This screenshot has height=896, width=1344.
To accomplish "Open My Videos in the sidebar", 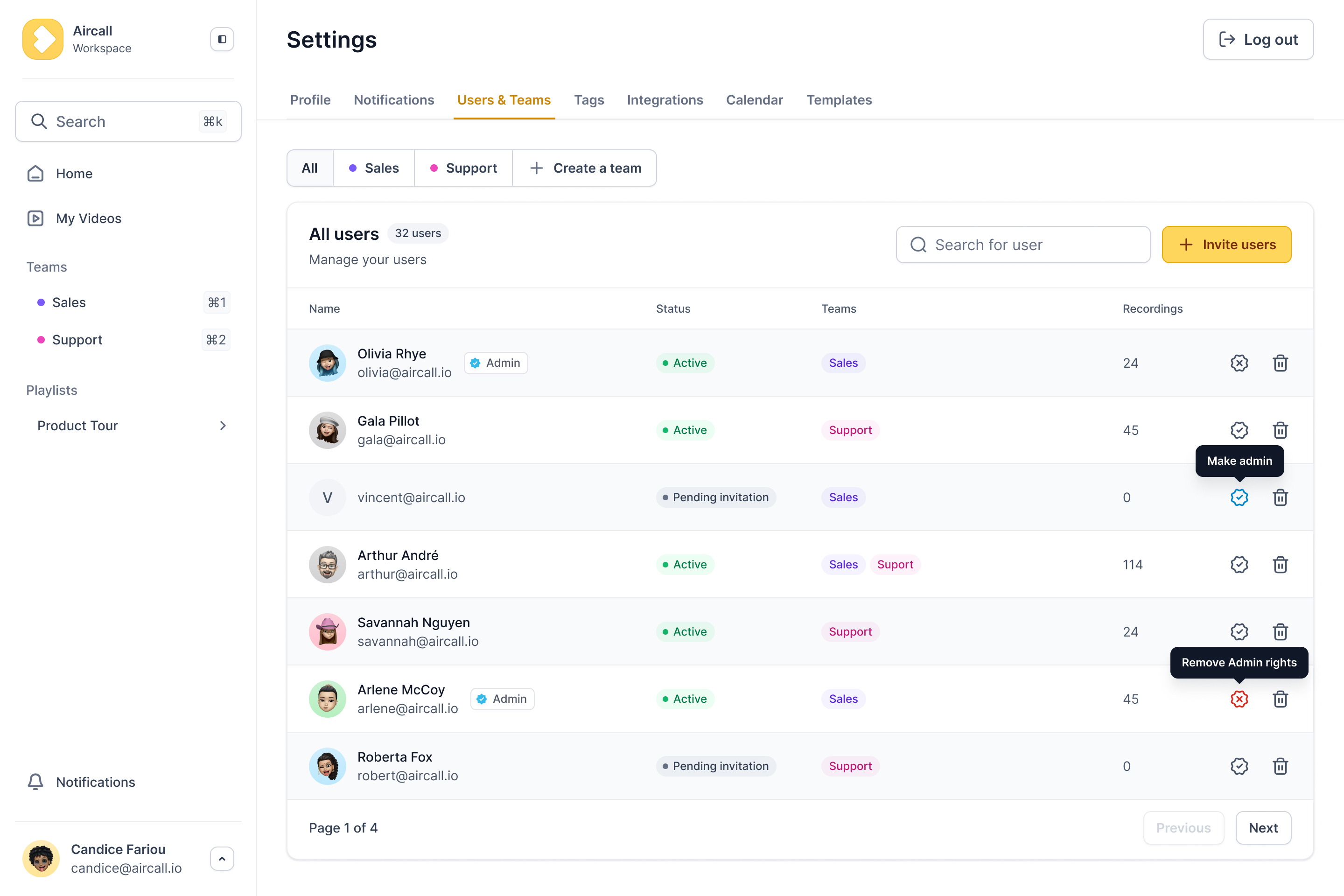I will click(88, 218).
